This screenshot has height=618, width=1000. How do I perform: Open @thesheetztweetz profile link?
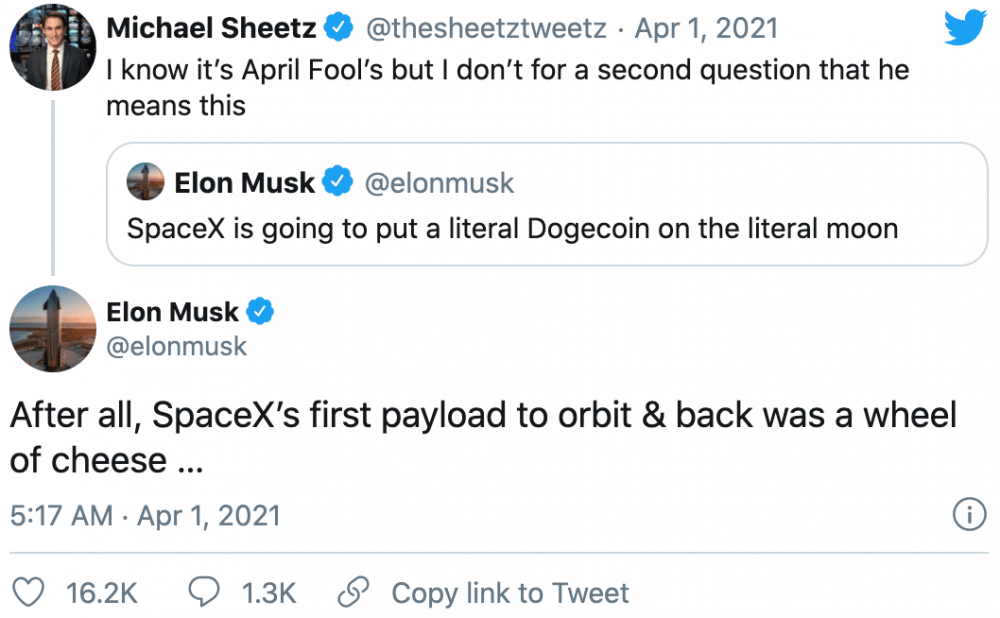[485, 27]
